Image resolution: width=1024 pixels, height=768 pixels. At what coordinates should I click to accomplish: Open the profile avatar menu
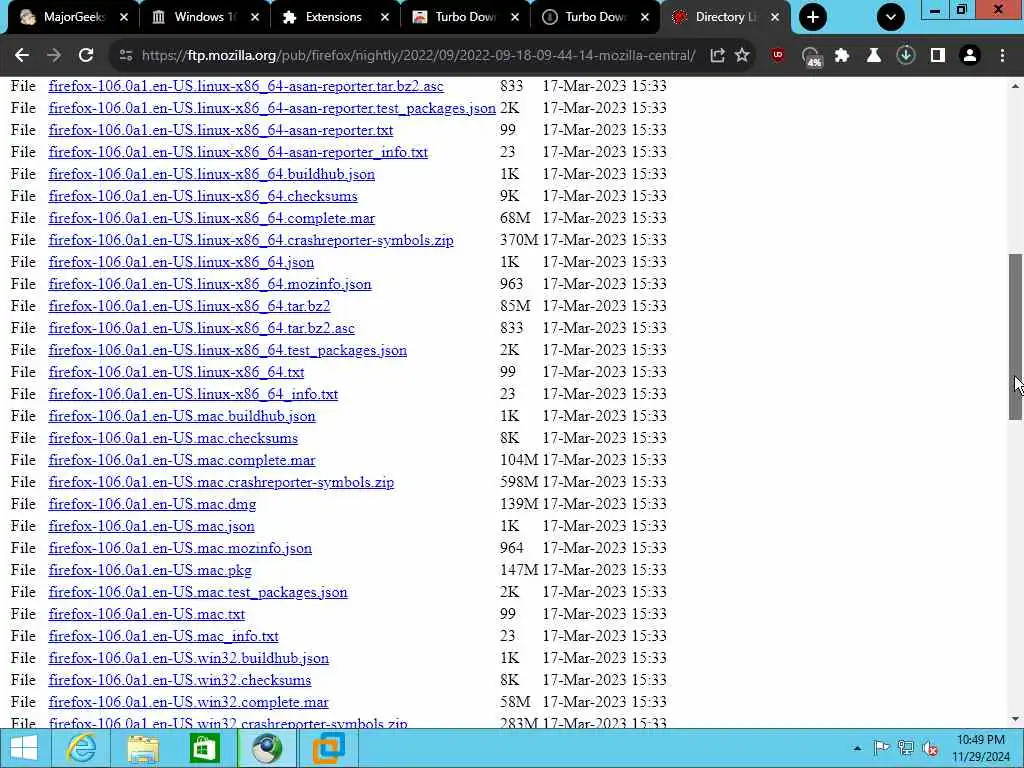point(970,56)
